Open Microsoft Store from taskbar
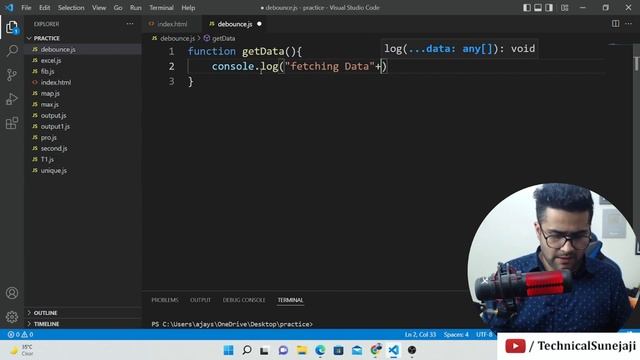640x360 pixels. (338, 350)
